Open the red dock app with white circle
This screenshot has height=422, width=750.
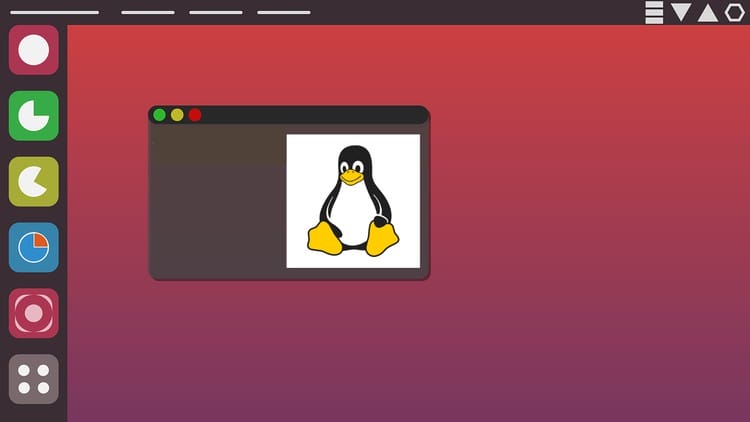(34, 50)
